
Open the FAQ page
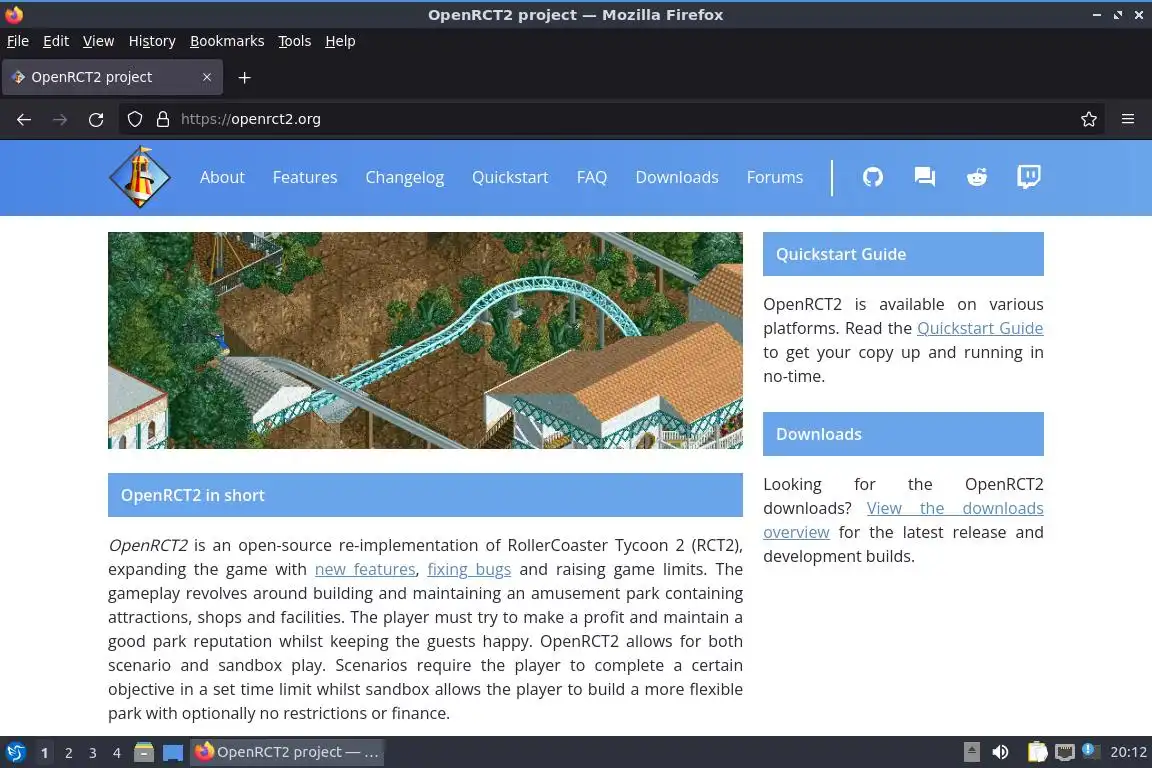(591, 177)
